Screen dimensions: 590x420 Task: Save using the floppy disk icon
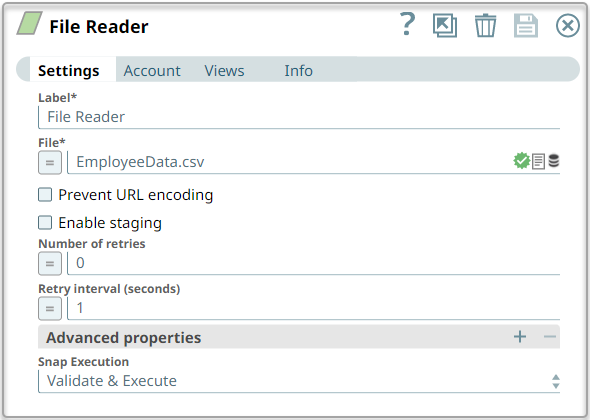pos(526,26)
